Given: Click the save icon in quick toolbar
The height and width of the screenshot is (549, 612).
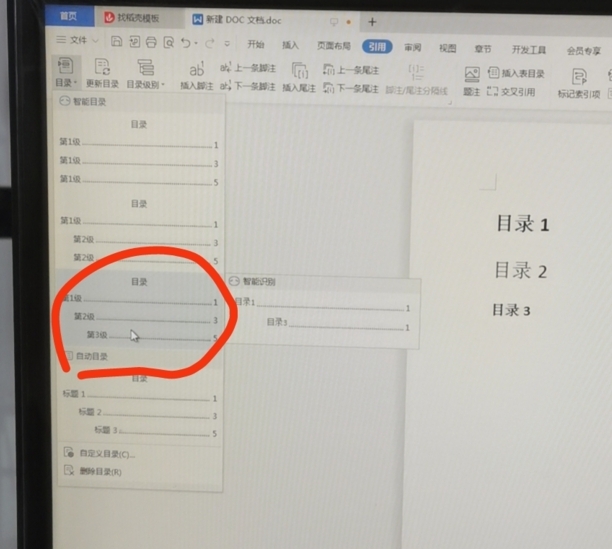Looking at the screenshot, I should click(117, 41).
